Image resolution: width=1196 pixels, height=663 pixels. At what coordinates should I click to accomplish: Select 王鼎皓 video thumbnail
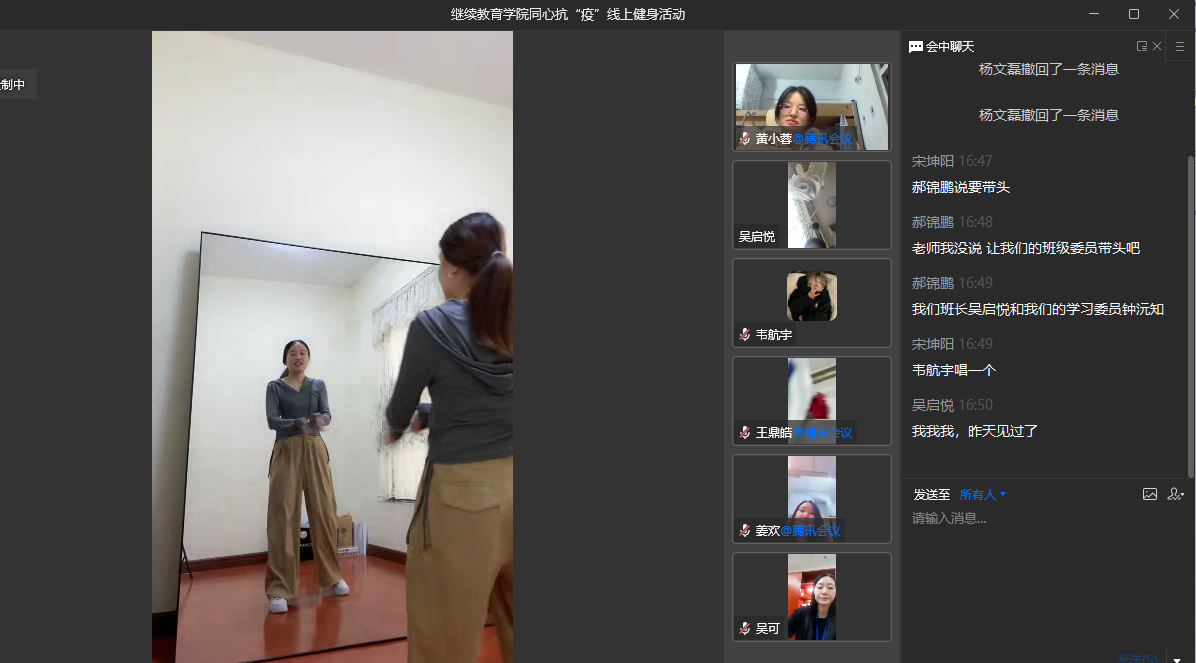point(811,400)
